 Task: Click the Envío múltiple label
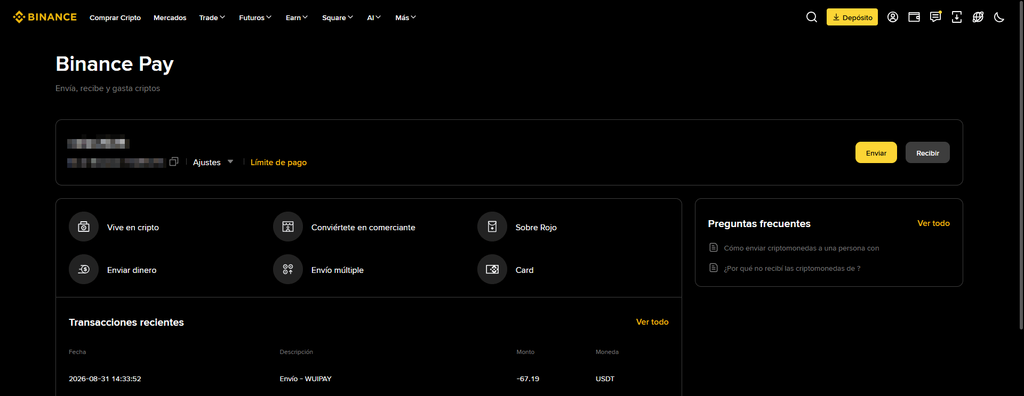tap(338, 269)
